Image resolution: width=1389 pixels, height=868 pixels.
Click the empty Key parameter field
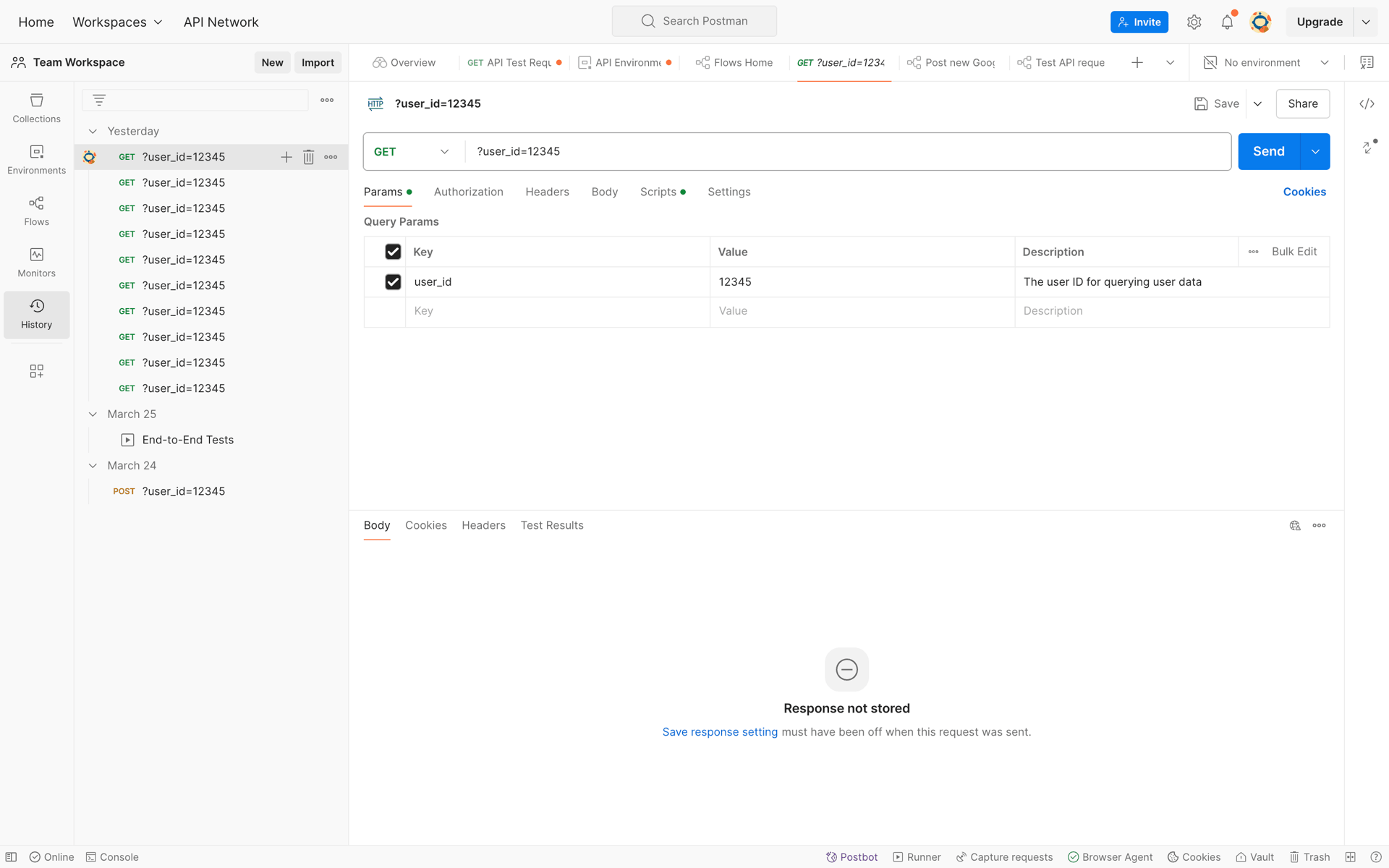point(557,312)
